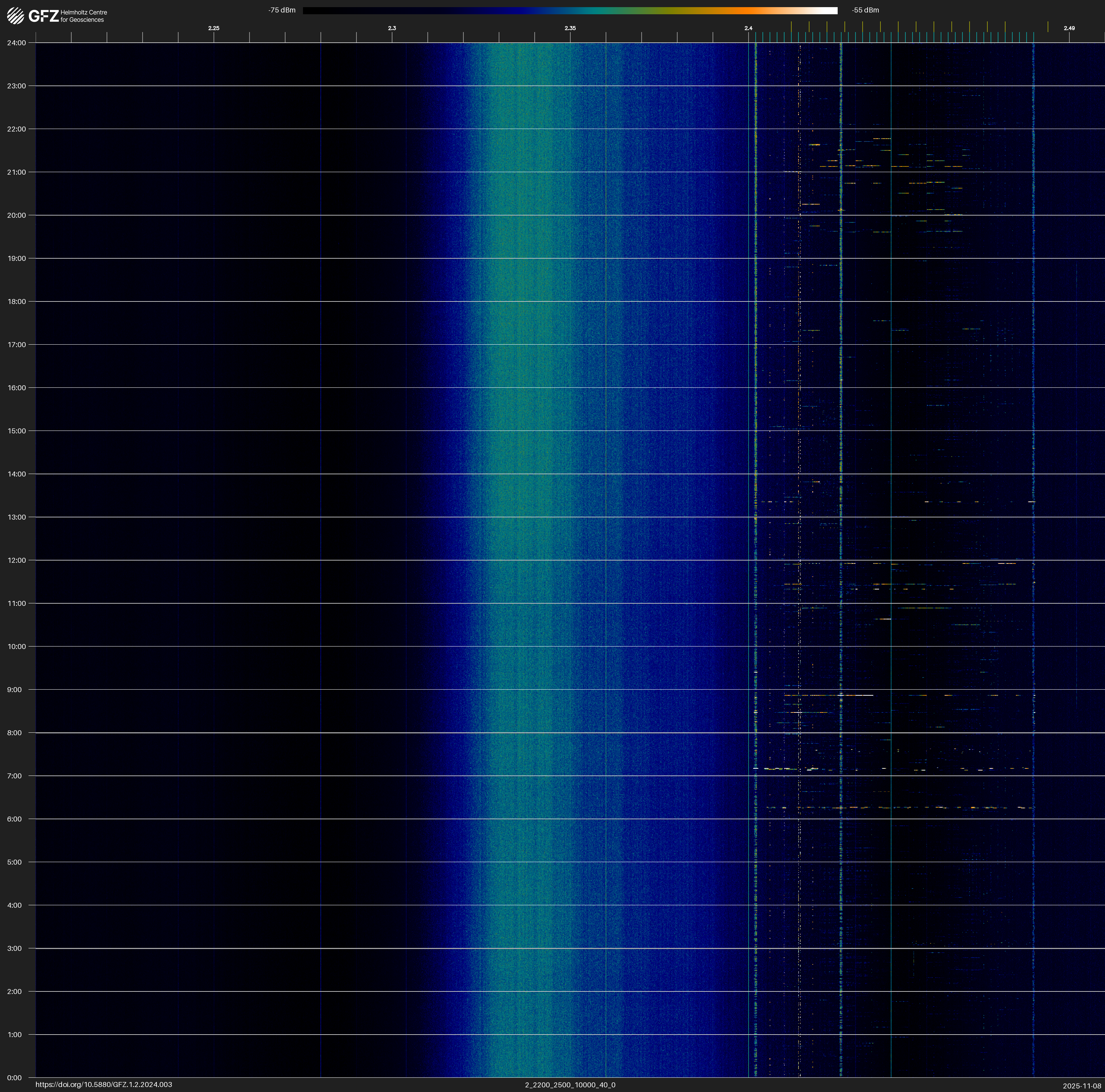Screen dimensions: 1105x1092
Task: Click the 2.25 frequency axis label
Action: click(213, 28)
